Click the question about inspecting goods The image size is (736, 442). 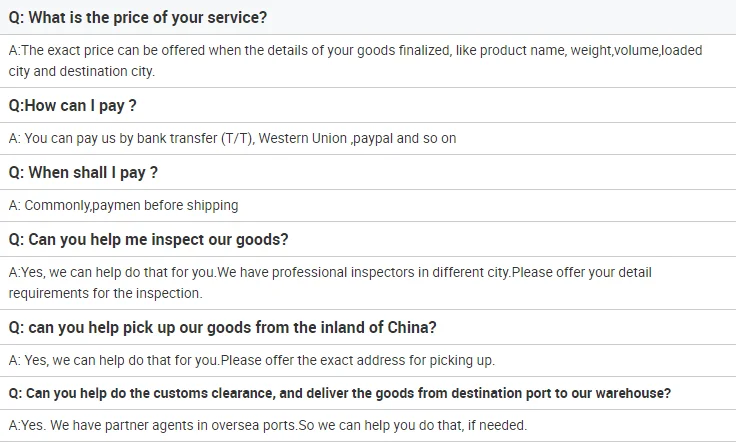pyautogui.click(x=148, y=239)
